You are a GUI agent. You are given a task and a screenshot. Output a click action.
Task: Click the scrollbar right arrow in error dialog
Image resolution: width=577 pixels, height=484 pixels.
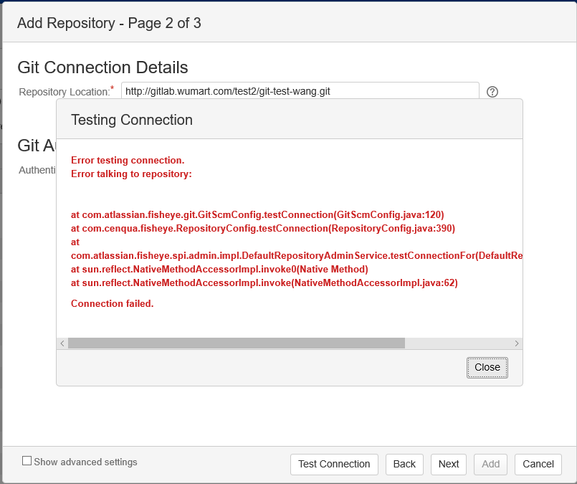[x=517, y=343]
